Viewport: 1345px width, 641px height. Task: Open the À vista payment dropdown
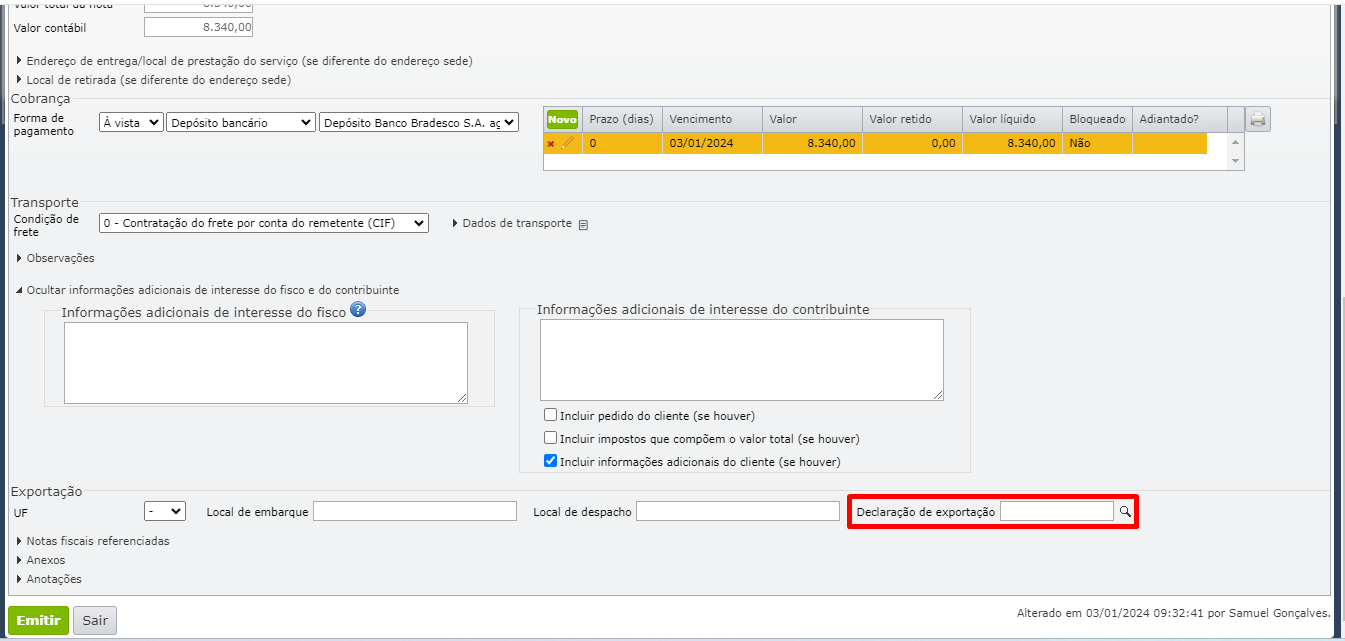pos(131,122)
